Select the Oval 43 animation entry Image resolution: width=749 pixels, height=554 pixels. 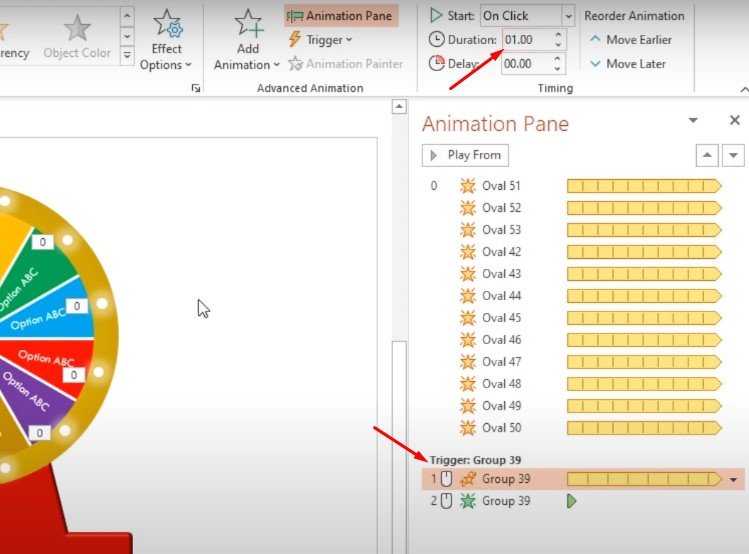583,274
